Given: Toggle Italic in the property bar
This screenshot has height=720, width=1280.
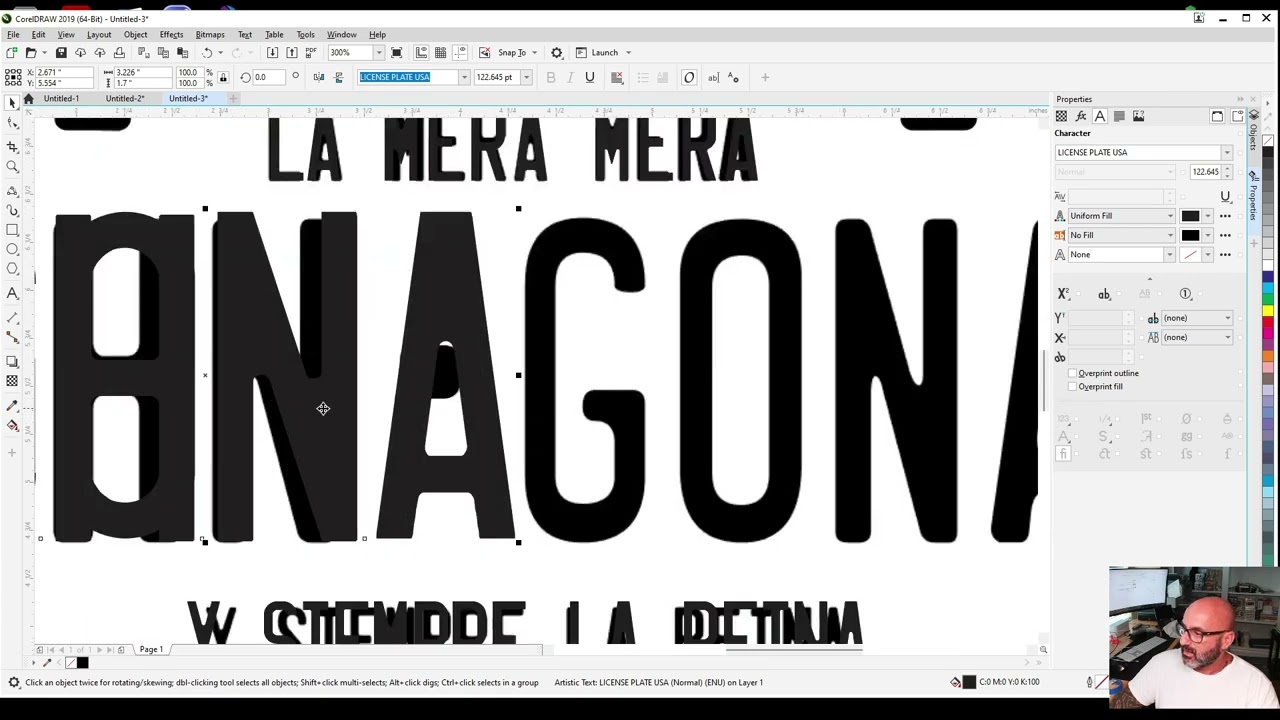Looking at the screenshot, I should point(570,77).
